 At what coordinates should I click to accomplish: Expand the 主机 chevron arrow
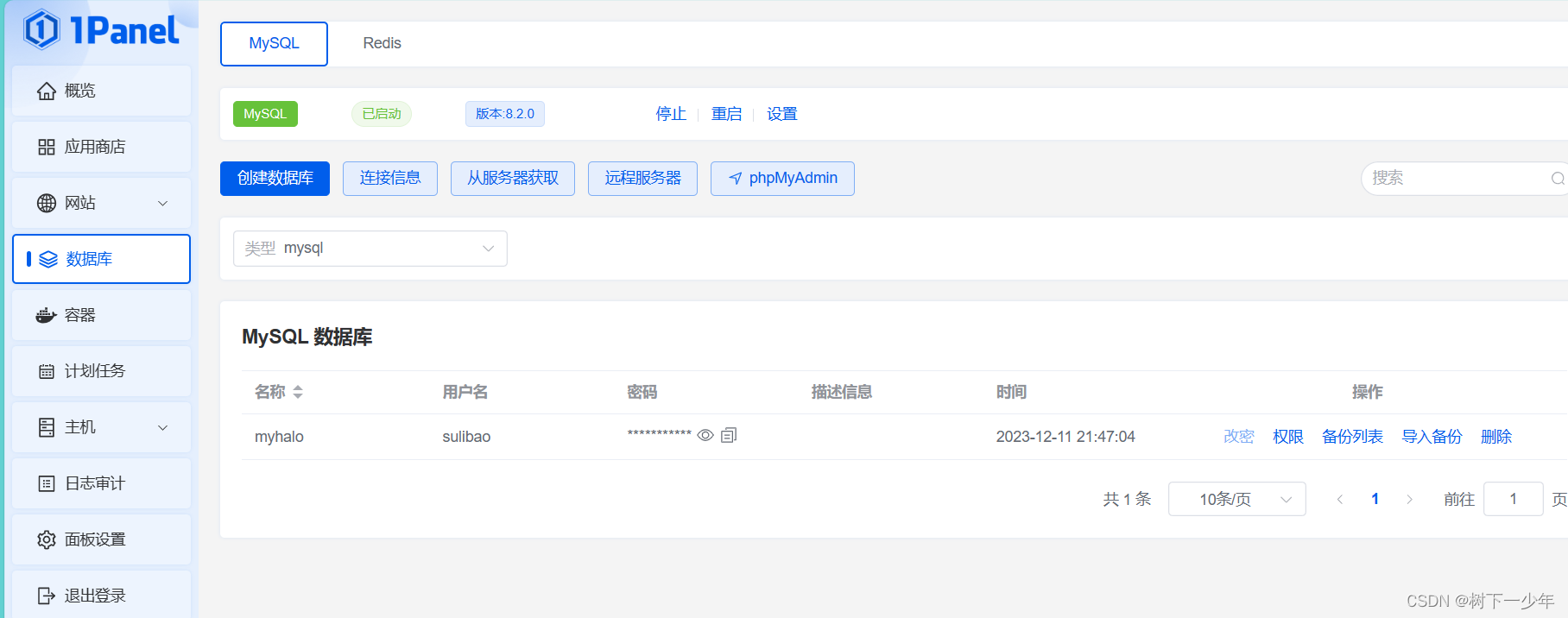(162, 428)
